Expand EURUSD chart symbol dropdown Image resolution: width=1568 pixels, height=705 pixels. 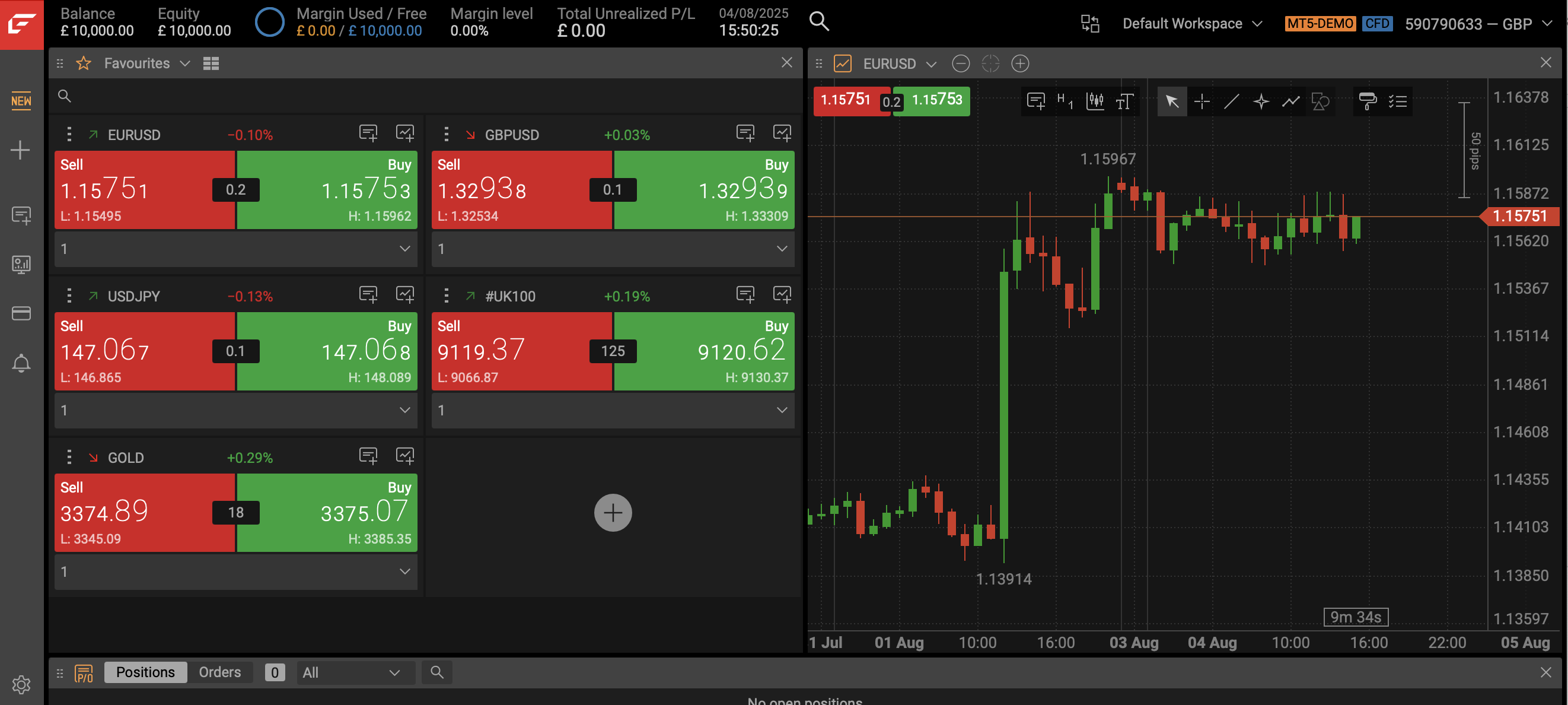pyautogui.click(x=931, y=64)
